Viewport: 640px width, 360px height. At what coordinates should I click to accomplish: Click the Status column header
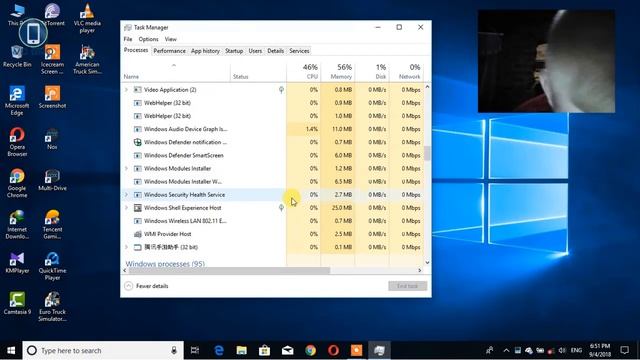(258, 71)
